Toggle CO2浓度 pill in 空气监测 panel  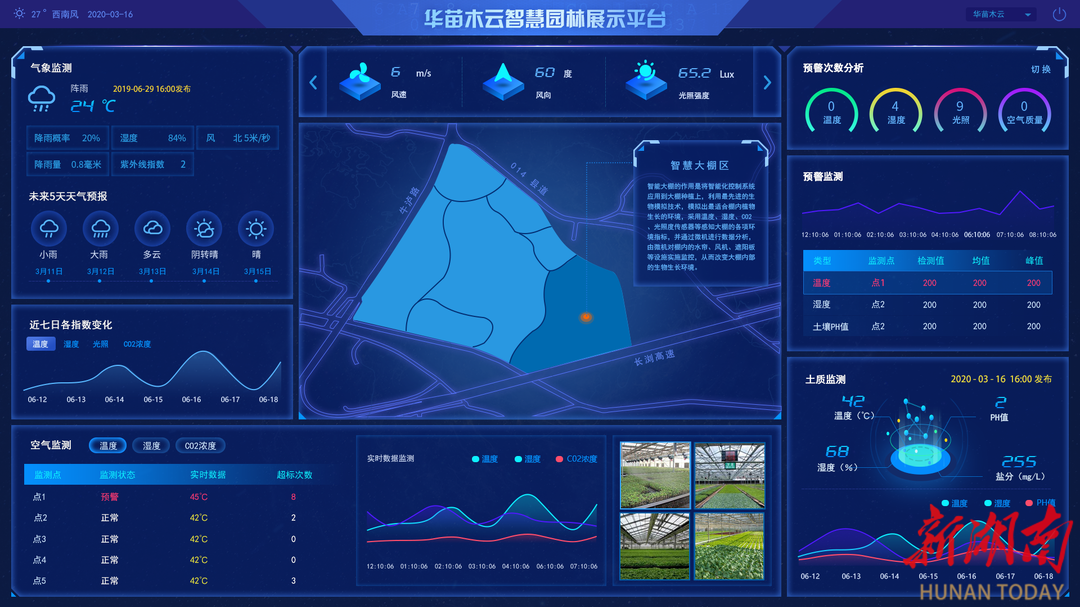(200, 446)
